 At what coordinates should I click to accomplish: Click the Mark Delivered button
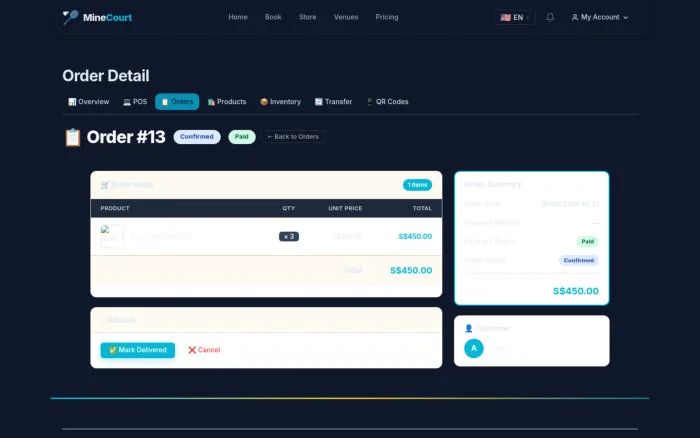click(138, 350)
